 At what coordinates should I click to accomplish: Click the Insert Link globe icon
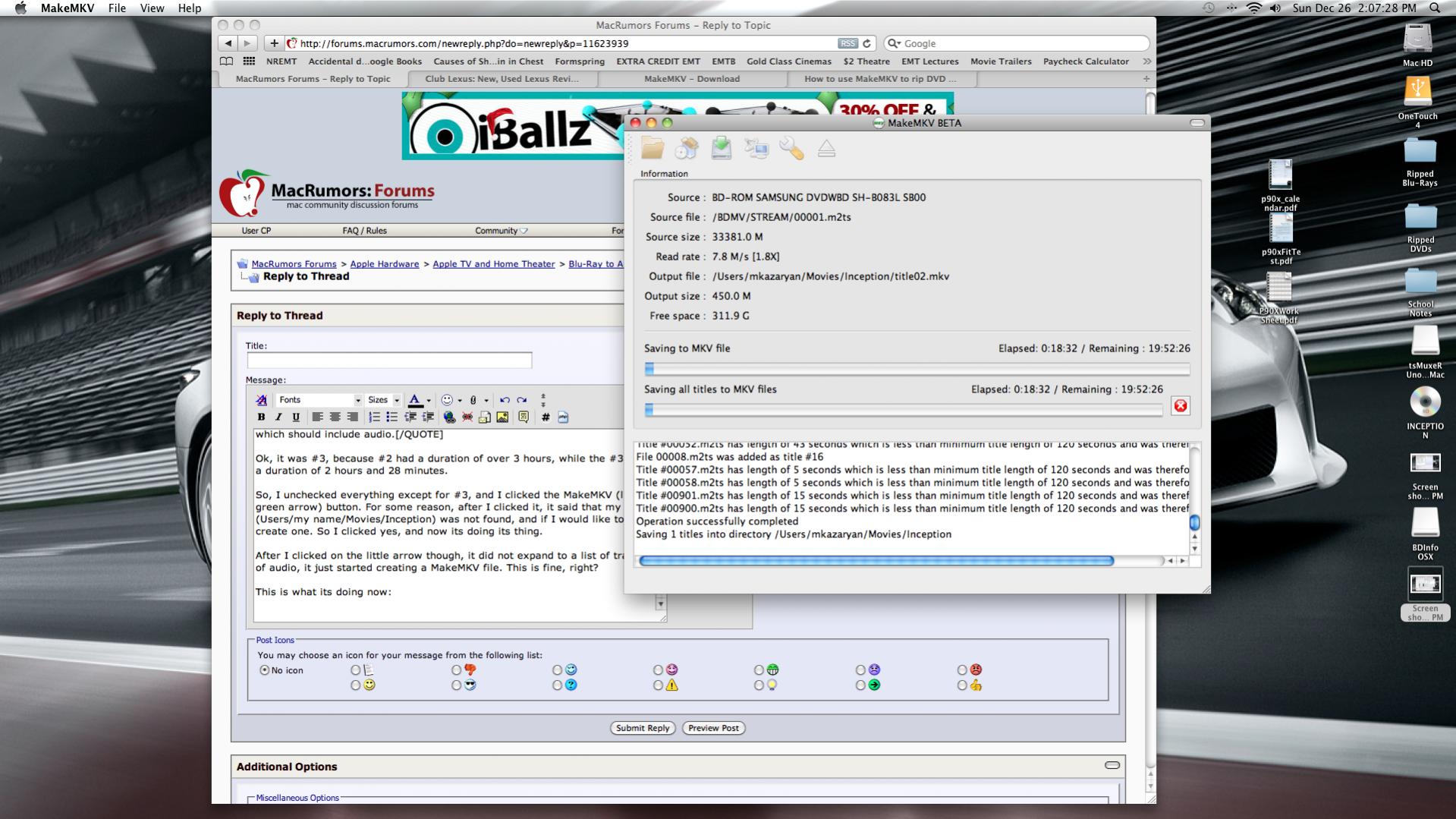pyautogui.click(x=449, y=417)
